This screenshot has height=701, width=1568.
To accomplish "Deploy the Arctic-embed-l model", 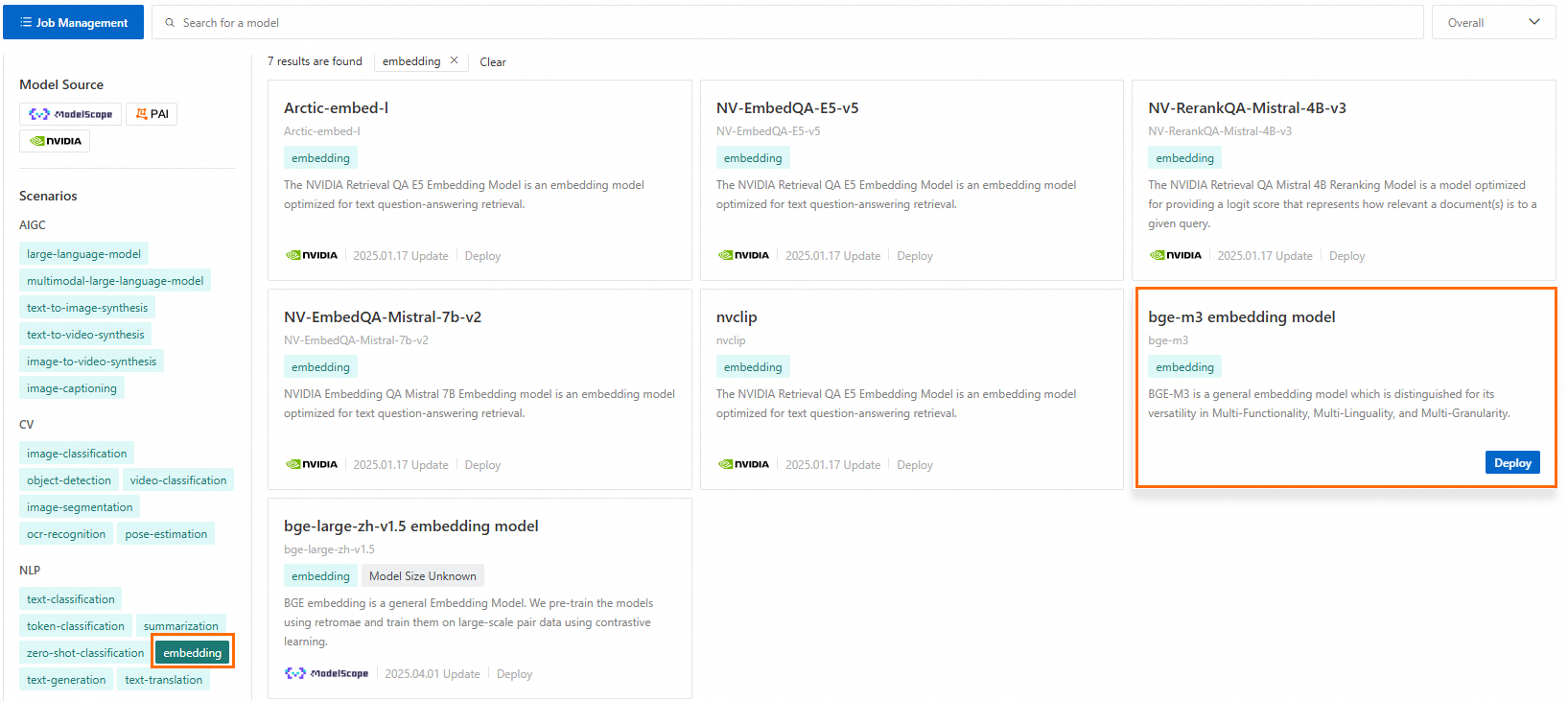I will 482,256.
